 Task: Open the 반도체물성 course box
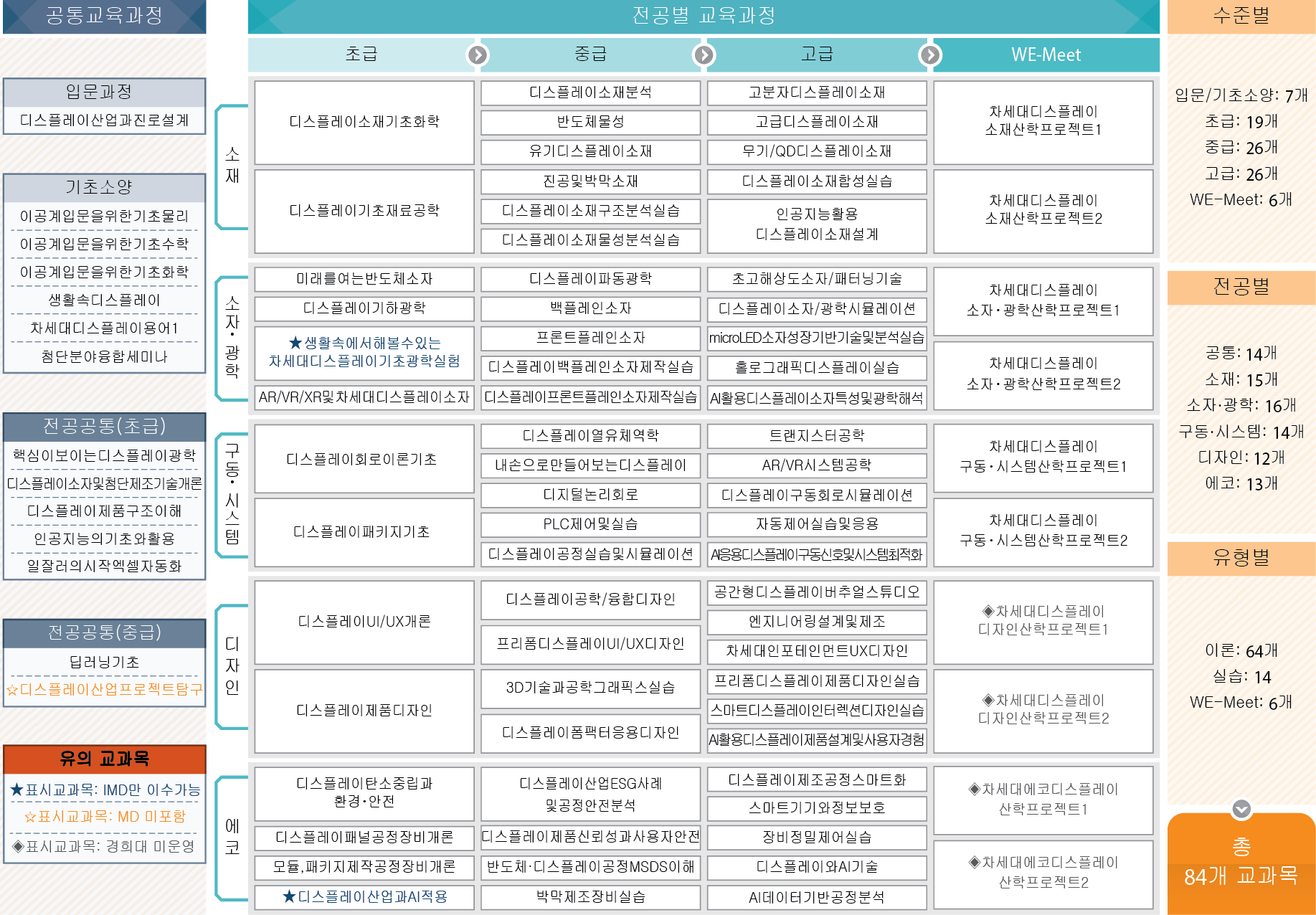590,122
